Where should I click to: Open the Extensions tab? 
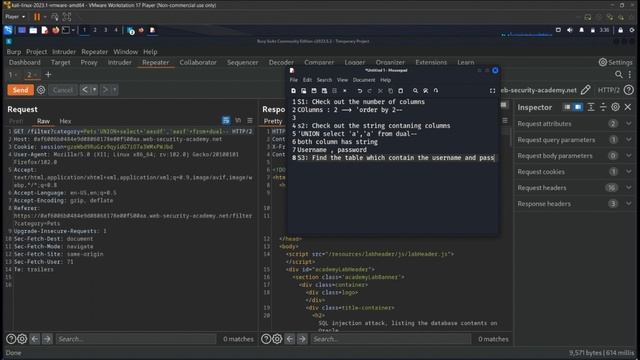click(431, 62)
